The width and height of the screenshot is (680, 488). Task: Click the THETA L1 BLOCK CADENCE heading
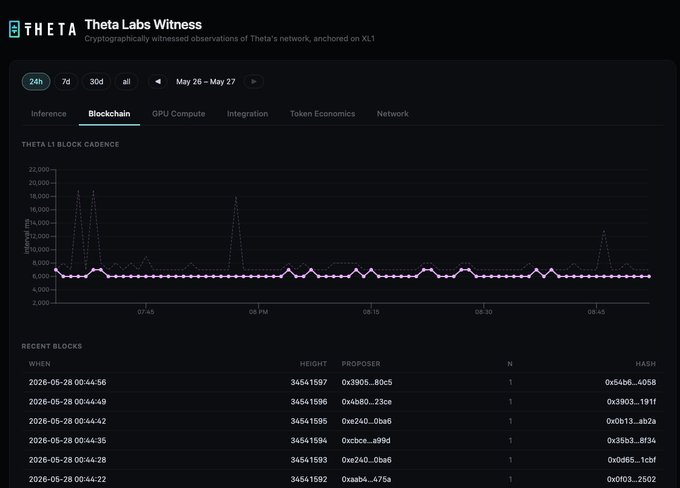pos(70,144)
